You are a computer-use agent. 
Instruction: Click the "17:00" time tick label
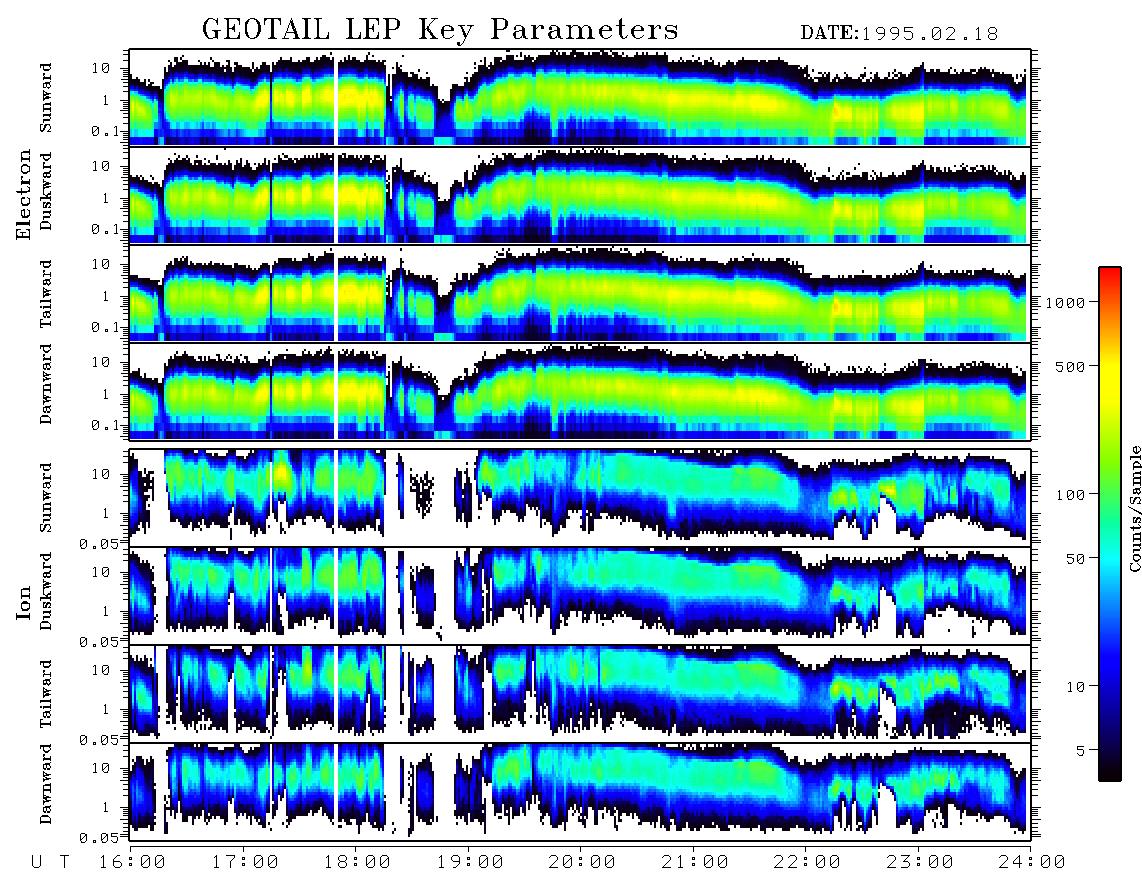(x=245, y=862)
